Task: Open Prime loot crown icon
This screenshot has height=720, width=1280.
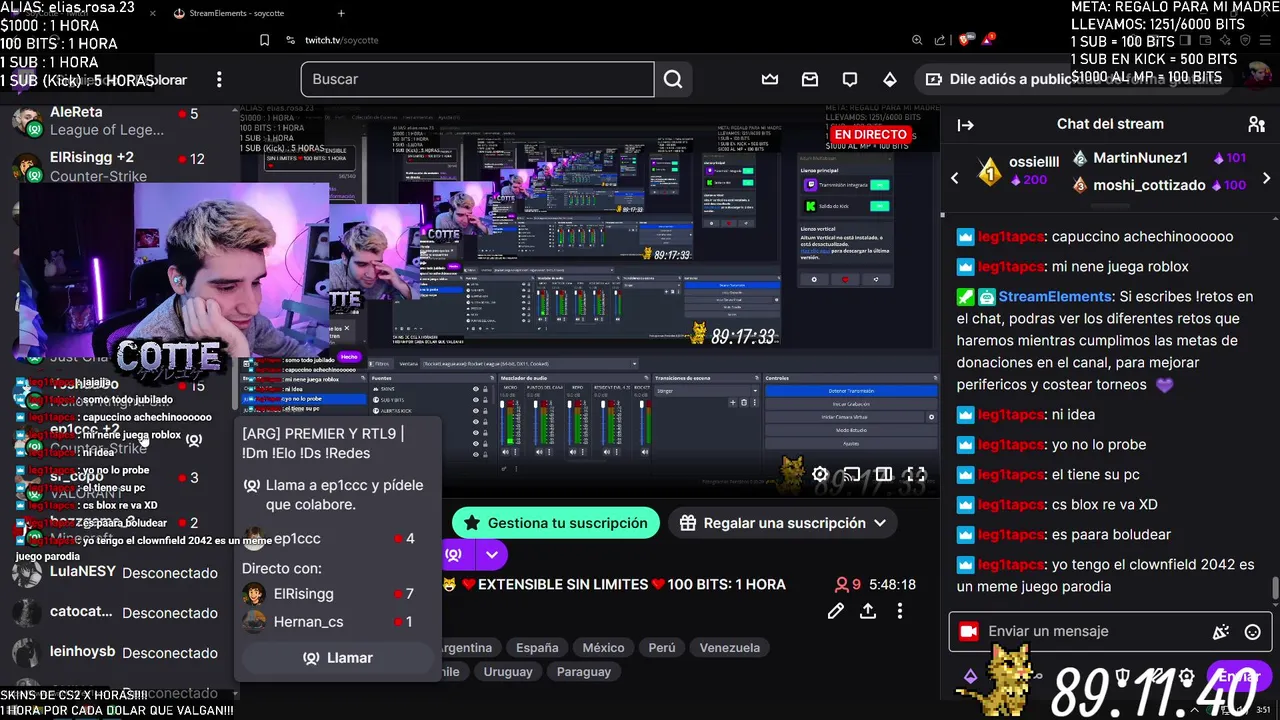Action: (770, 79)
